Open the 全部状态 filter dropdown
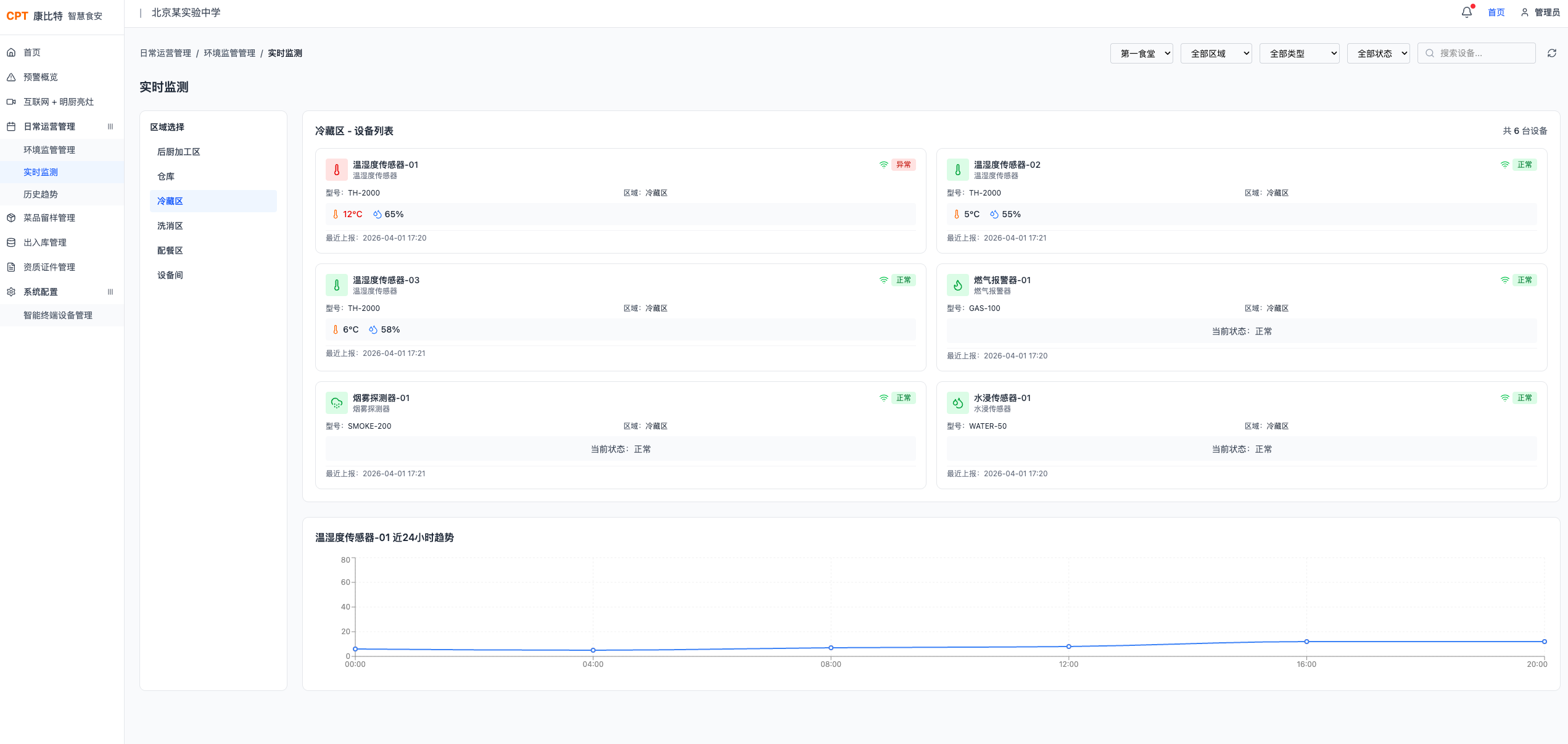 click(1378, 53)
